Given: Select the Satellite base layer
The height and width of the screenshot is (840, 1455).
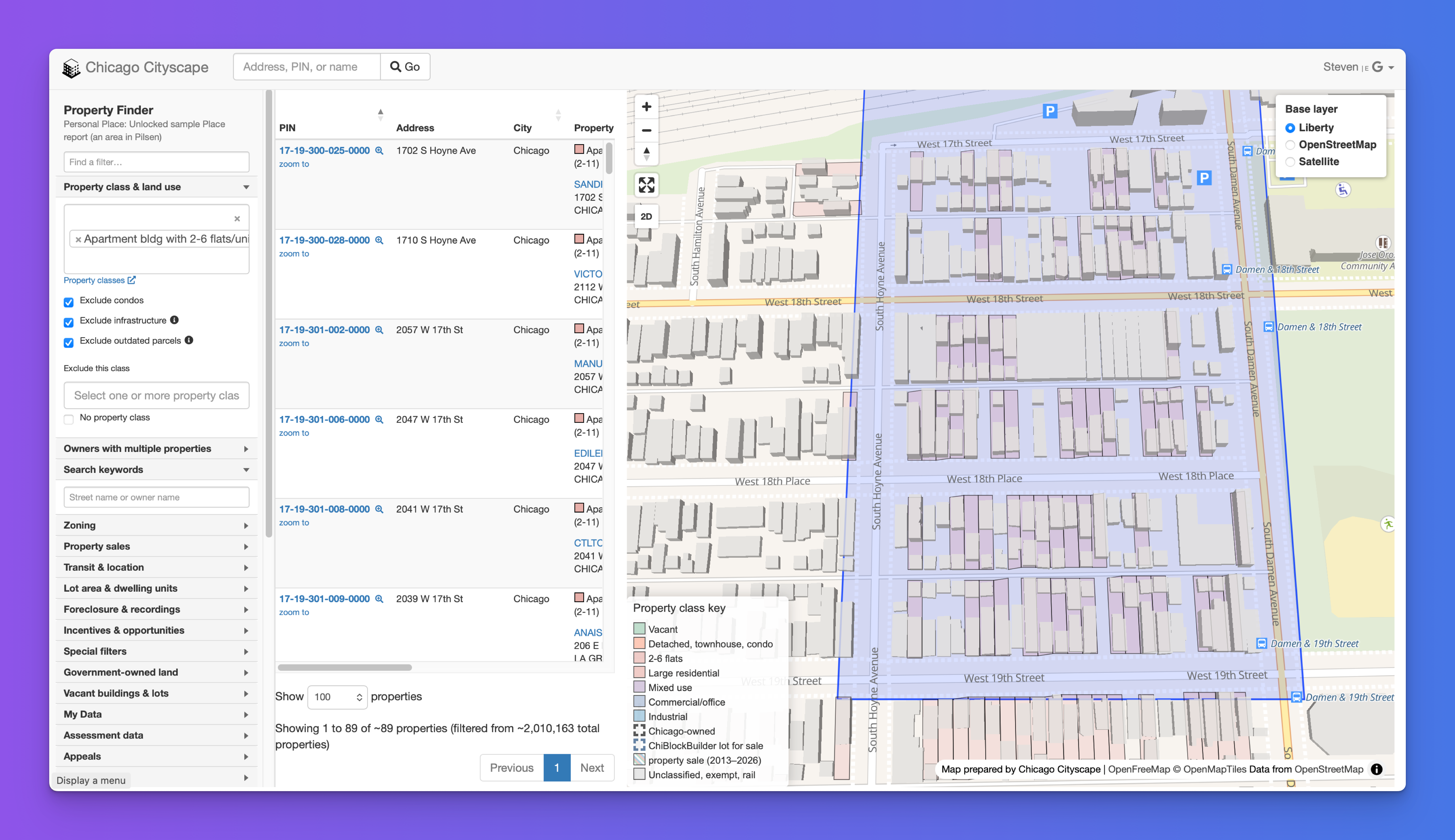Looking at the screenshot, I should click(x=1290, y=162).
